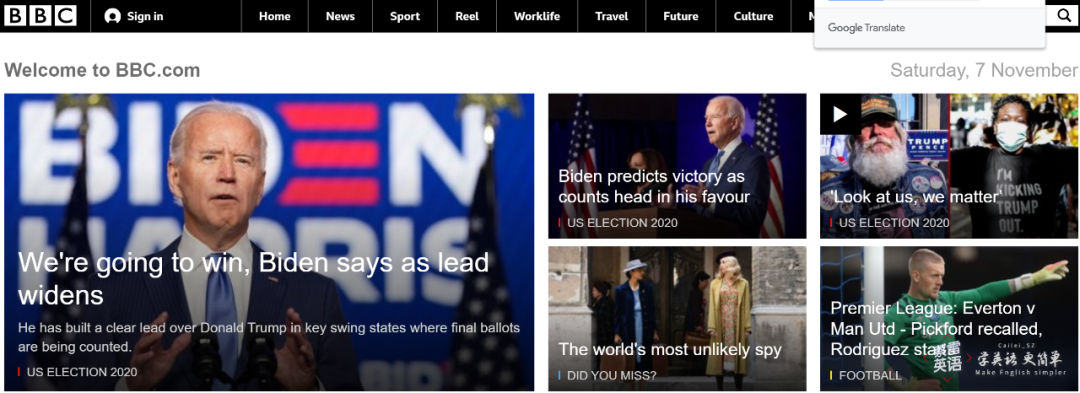Click the Sign in link text
The width and height of the screenshot is (1080, 393).
(145, 17)
